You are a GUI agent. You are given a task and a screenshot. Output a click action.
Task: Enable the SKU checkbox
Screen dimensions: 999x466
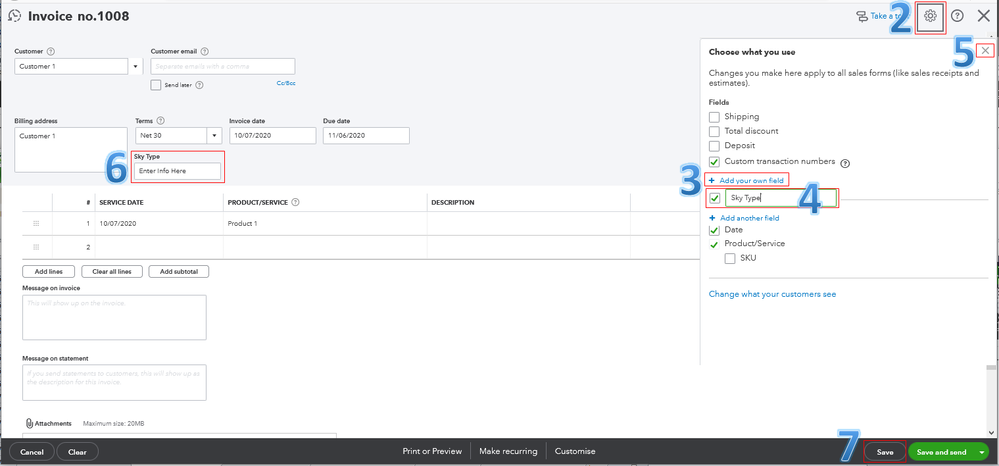[730, 259]
